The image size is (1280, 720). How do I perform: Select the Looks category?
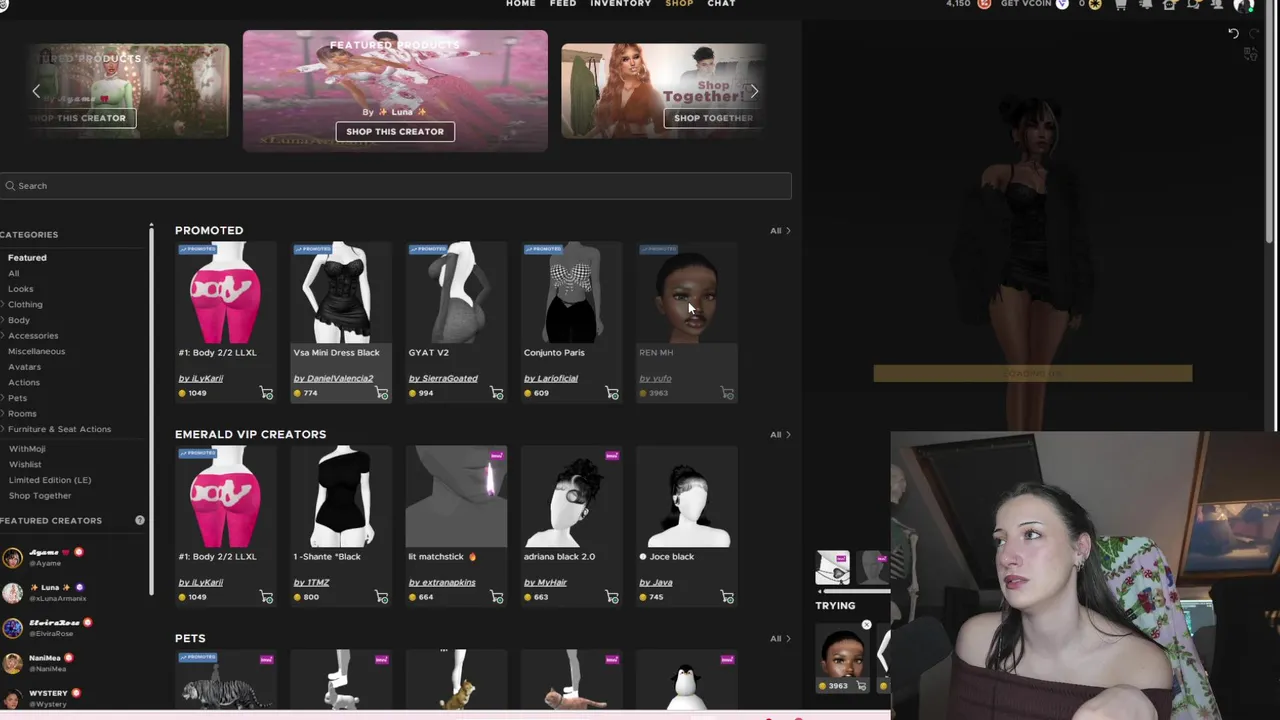(20, 289)
